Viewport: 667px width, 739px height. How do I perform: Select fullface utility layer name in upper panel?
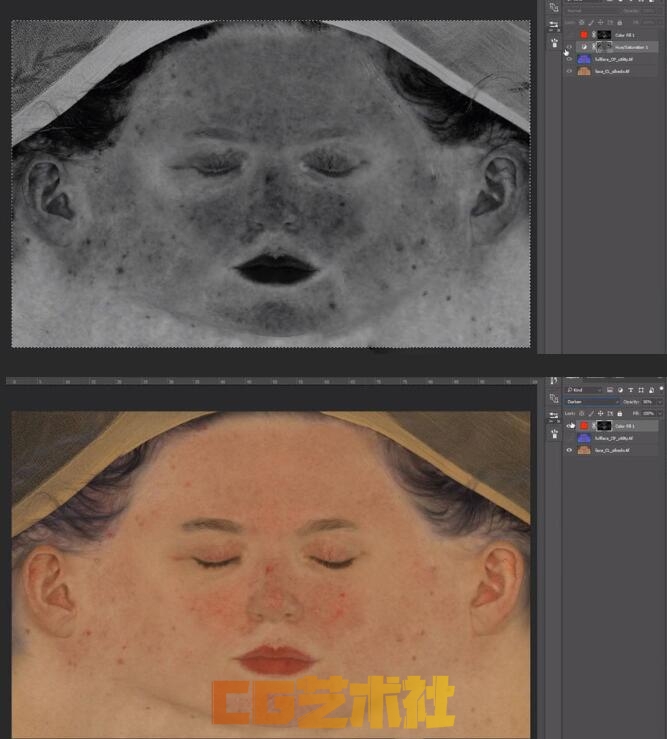pos(613,59)
